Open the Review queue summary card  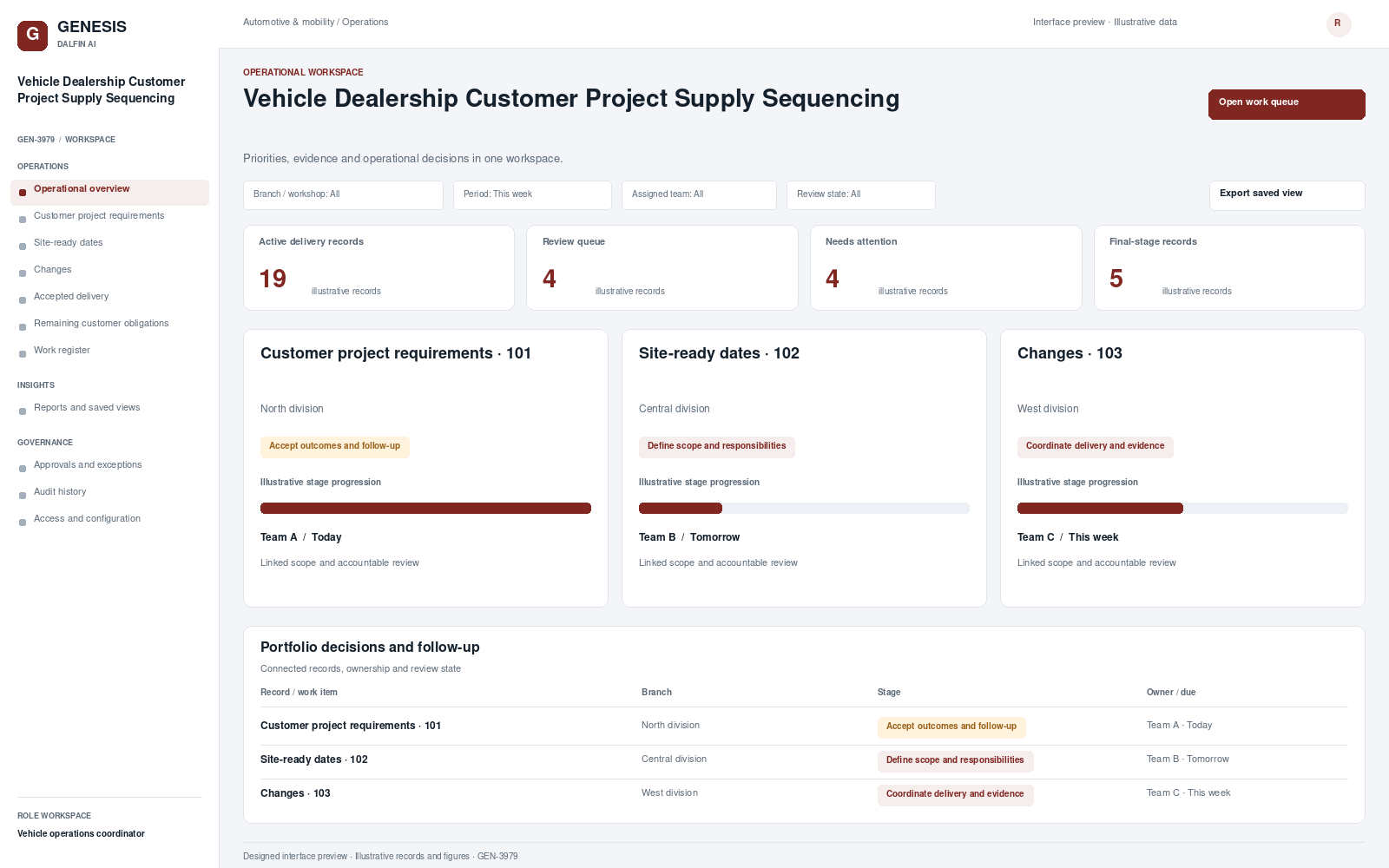click(662, 267)
